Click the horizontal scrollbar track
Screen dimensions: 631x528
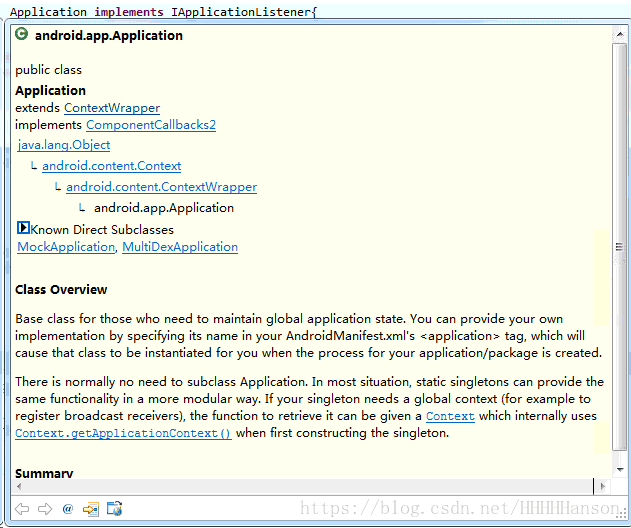click(x=309, y=486)
